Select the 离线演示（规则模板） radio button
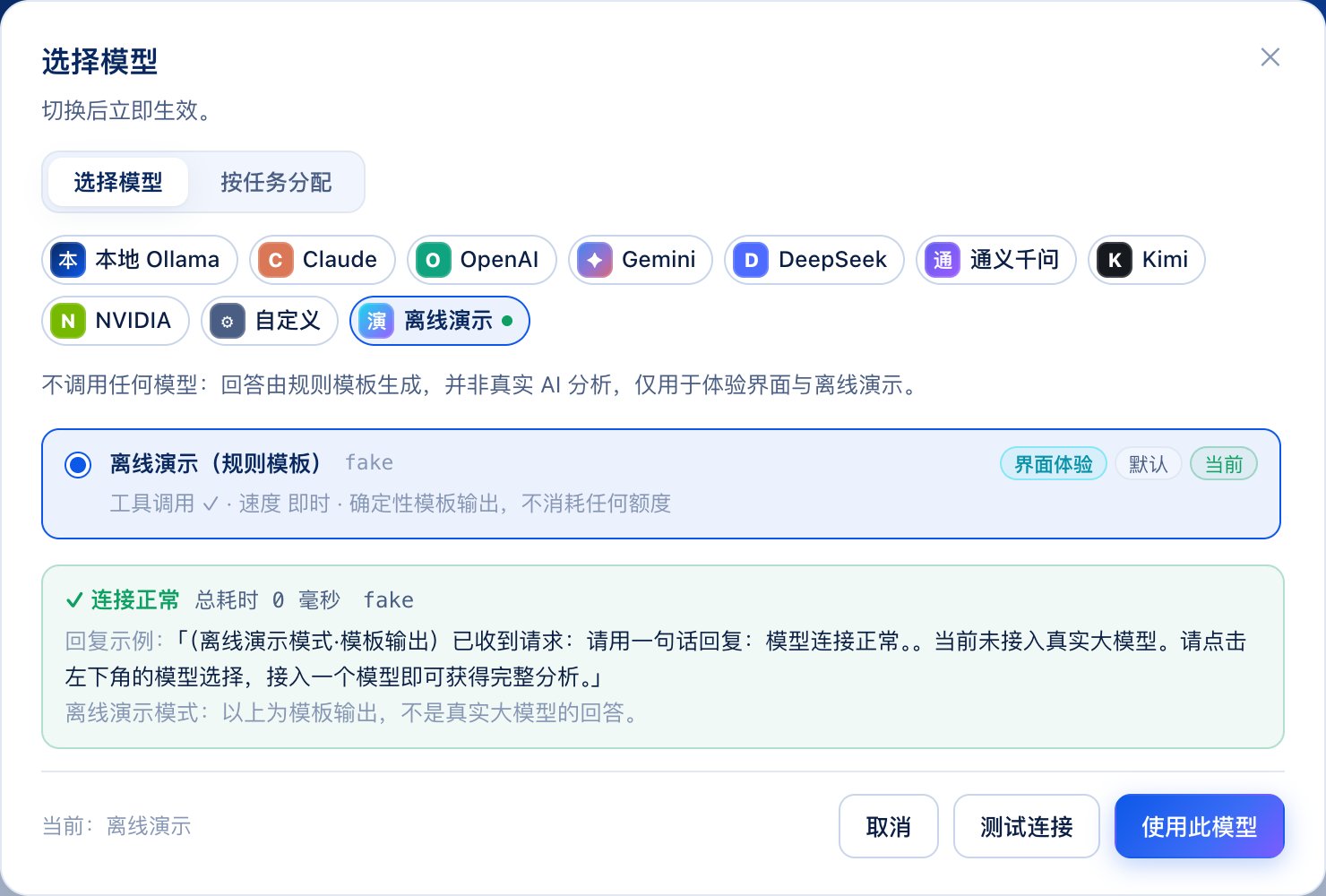 78,465
